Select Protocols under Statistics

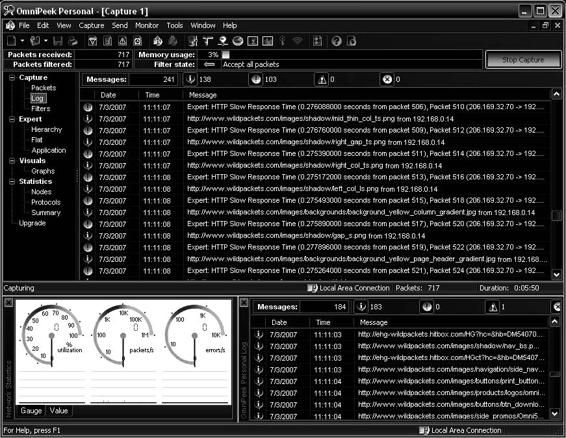(x=46, y=202)
